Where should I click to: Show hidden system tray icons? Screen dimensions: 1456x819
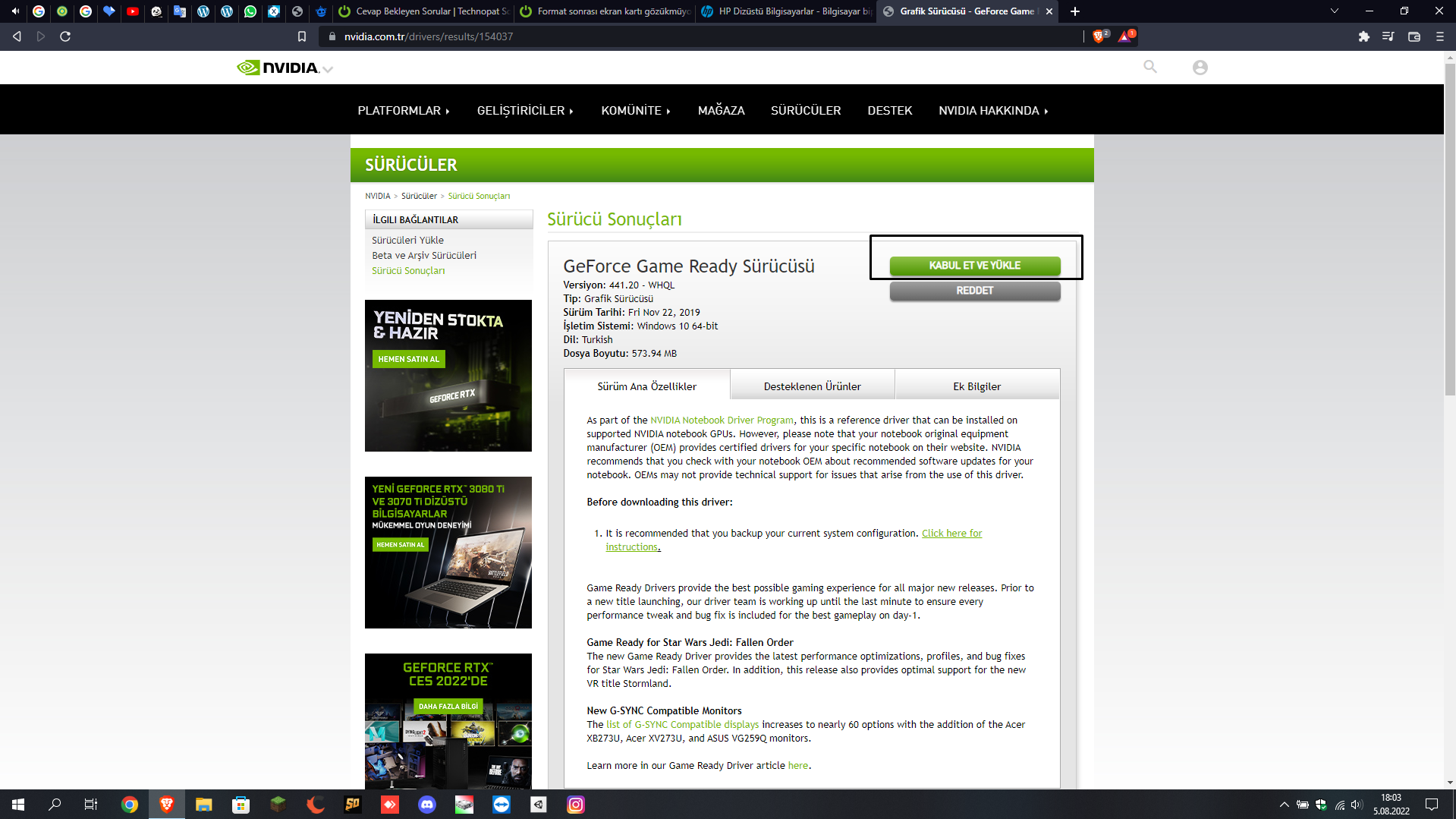[x=1284, y=805]
